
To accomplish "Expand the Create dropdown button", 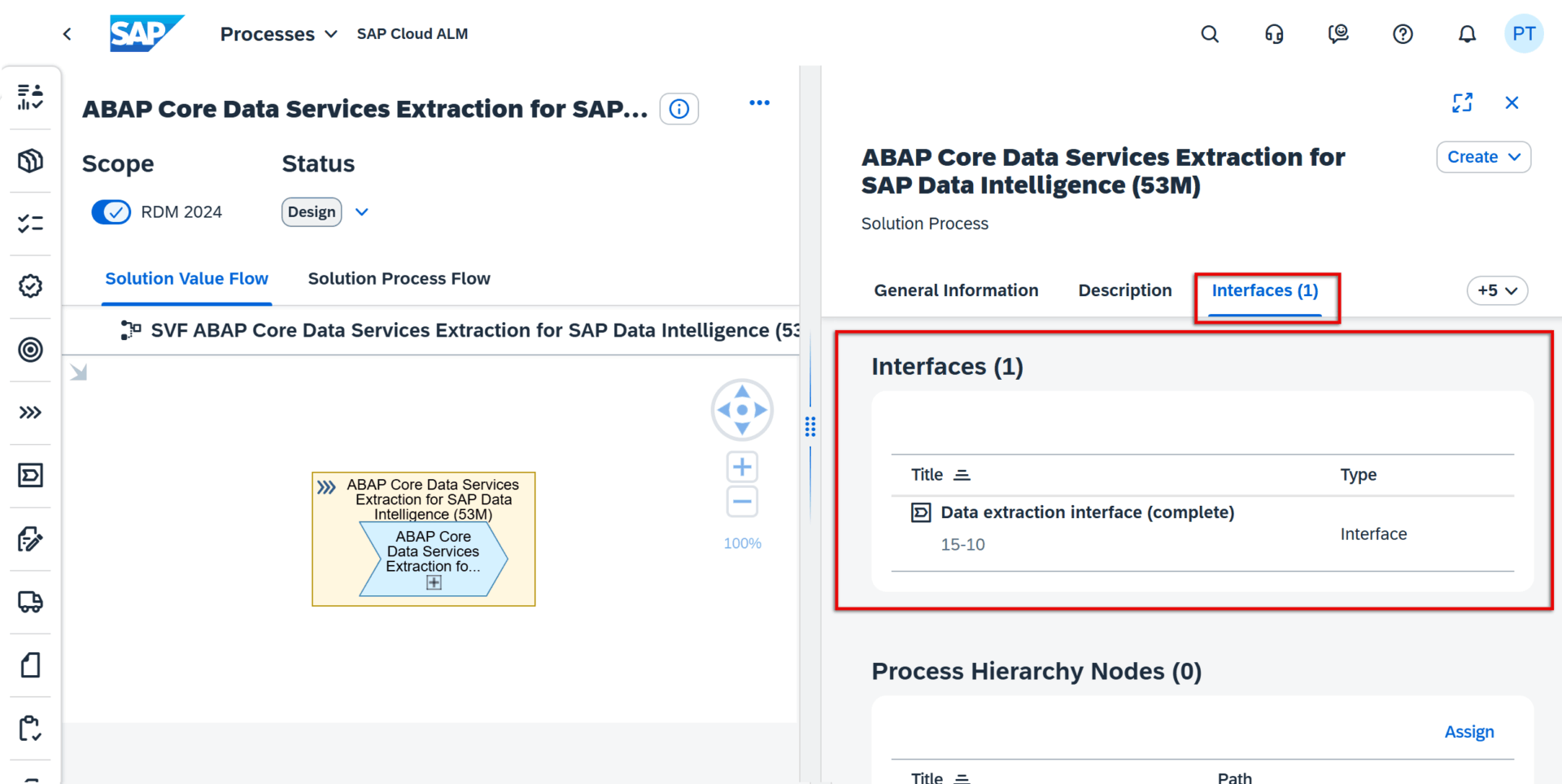I will (1483, 157).
